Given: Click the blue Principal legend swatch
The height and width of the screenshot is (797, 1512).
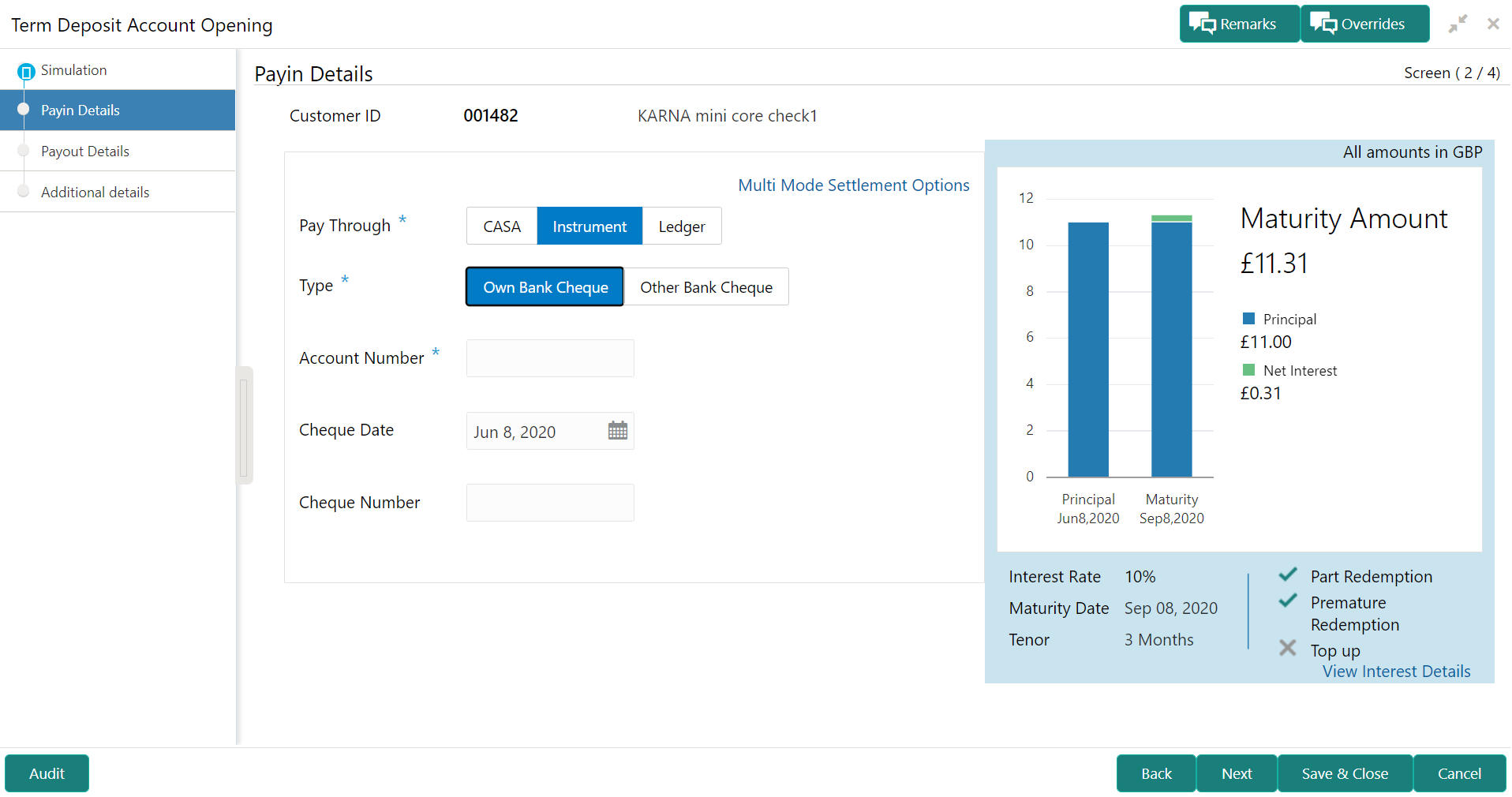Looking at the screenshot, I should [1248, 319].
